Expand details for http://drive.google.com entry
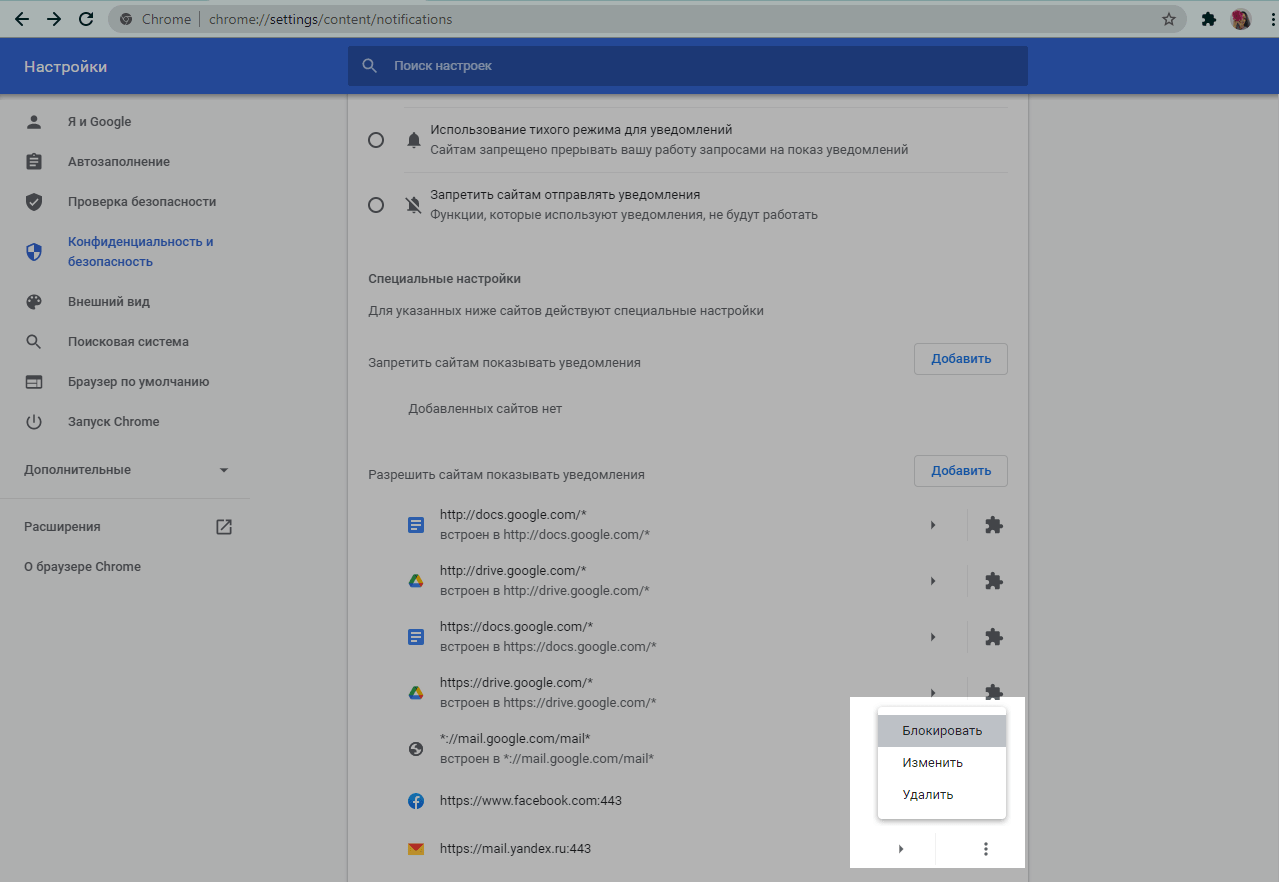 click(x=933, y=581)
